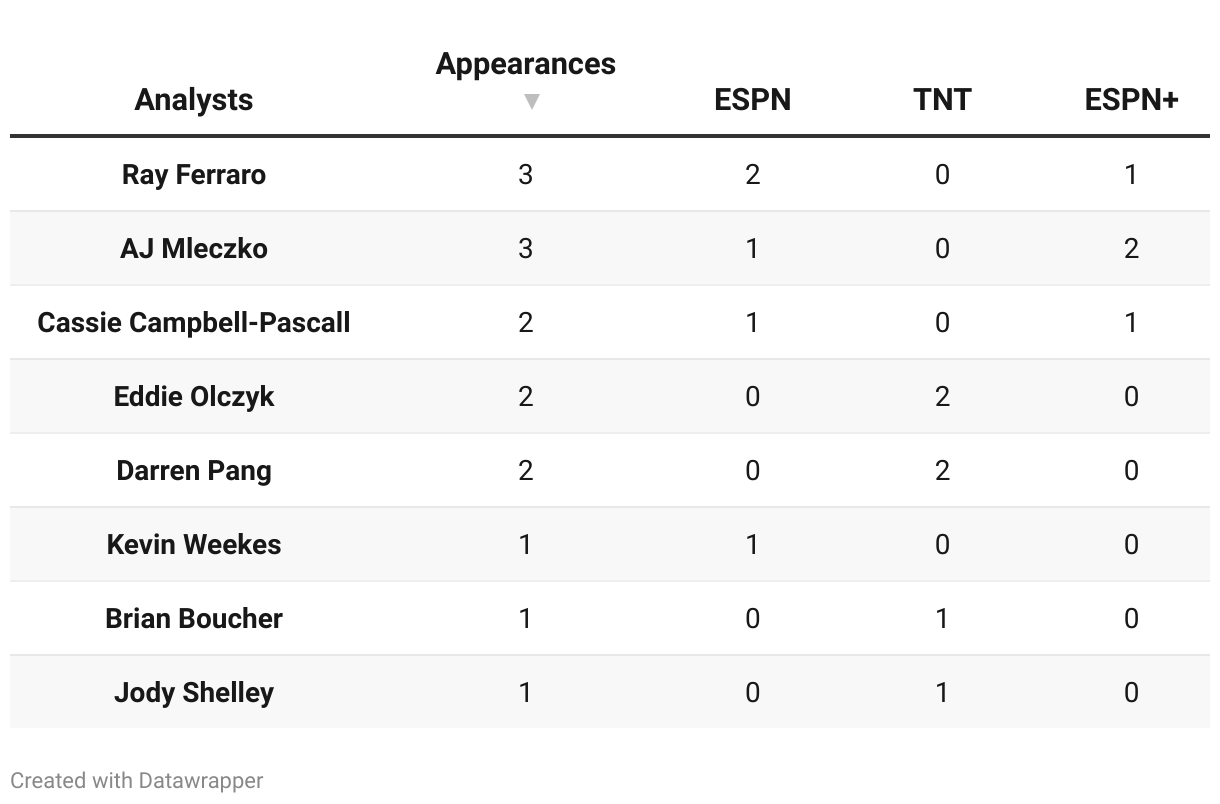Click Ray Ferraro's Appearances value
This screenshot has height=804, width=1220.
coord(525,175)
